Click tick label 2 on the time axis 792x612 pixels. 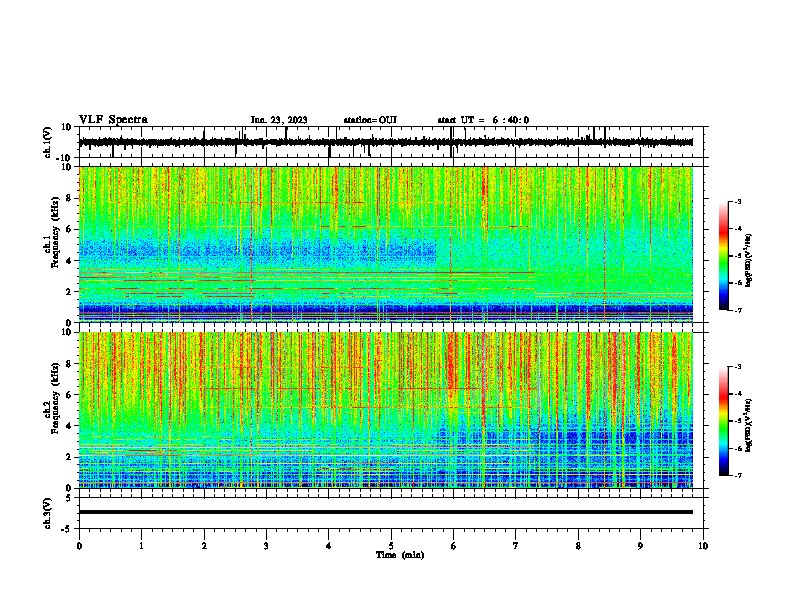204,546
